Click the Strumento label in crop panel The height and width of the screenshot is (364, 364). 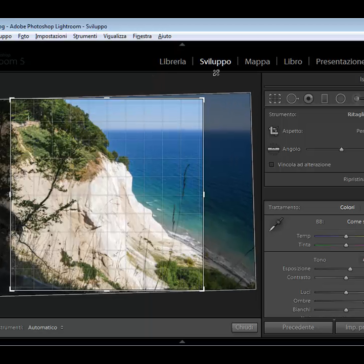pyautogui.click(x=283, y=114)
